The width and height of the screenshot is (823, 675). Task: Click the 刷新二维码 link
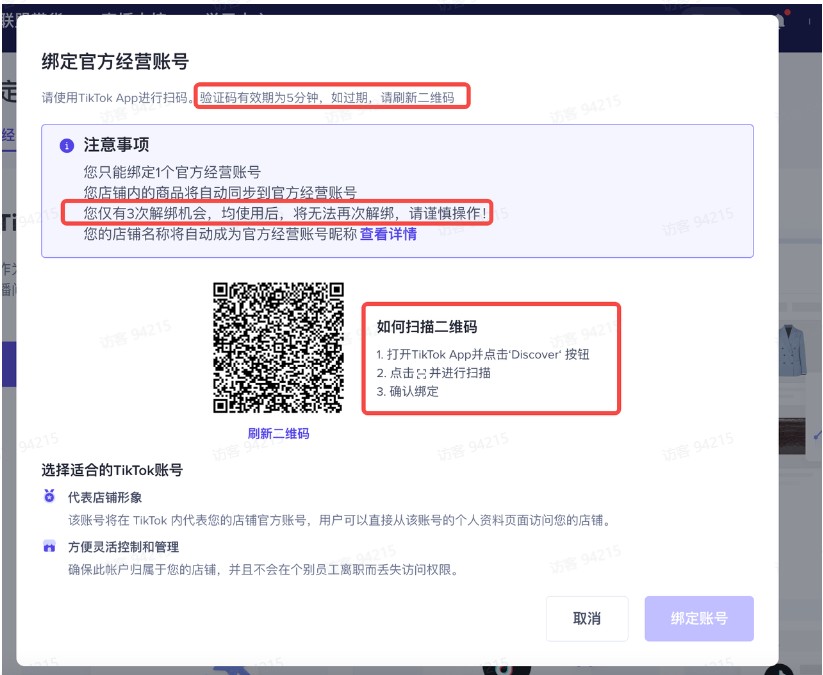278,434
